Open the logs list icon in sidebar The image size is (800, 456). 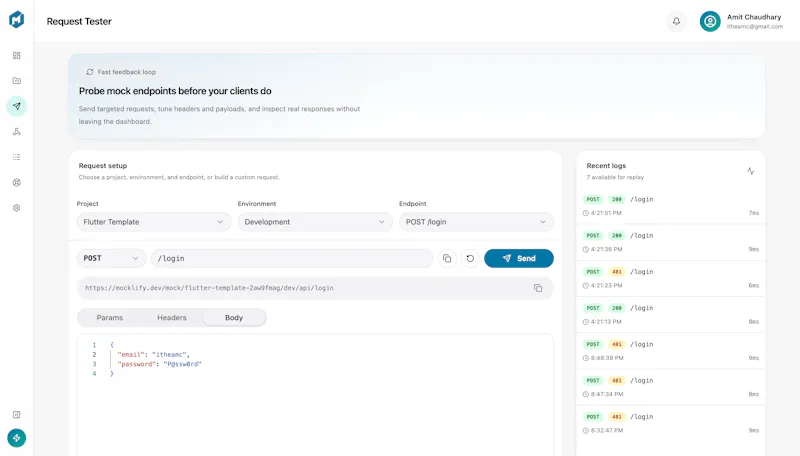(x=16, y=157)
